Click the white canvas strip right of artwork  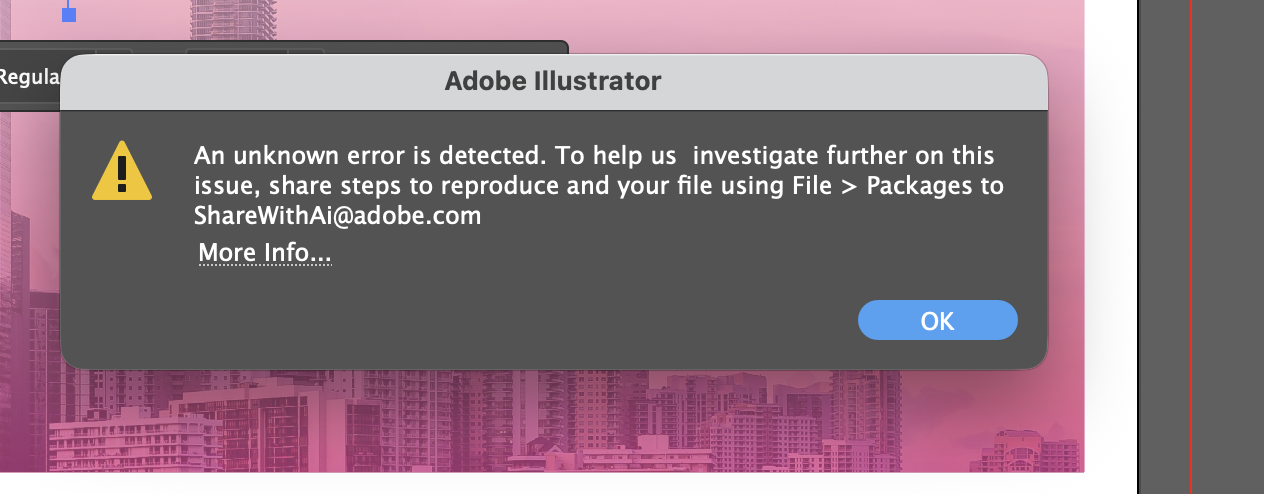coord(1110,250)
